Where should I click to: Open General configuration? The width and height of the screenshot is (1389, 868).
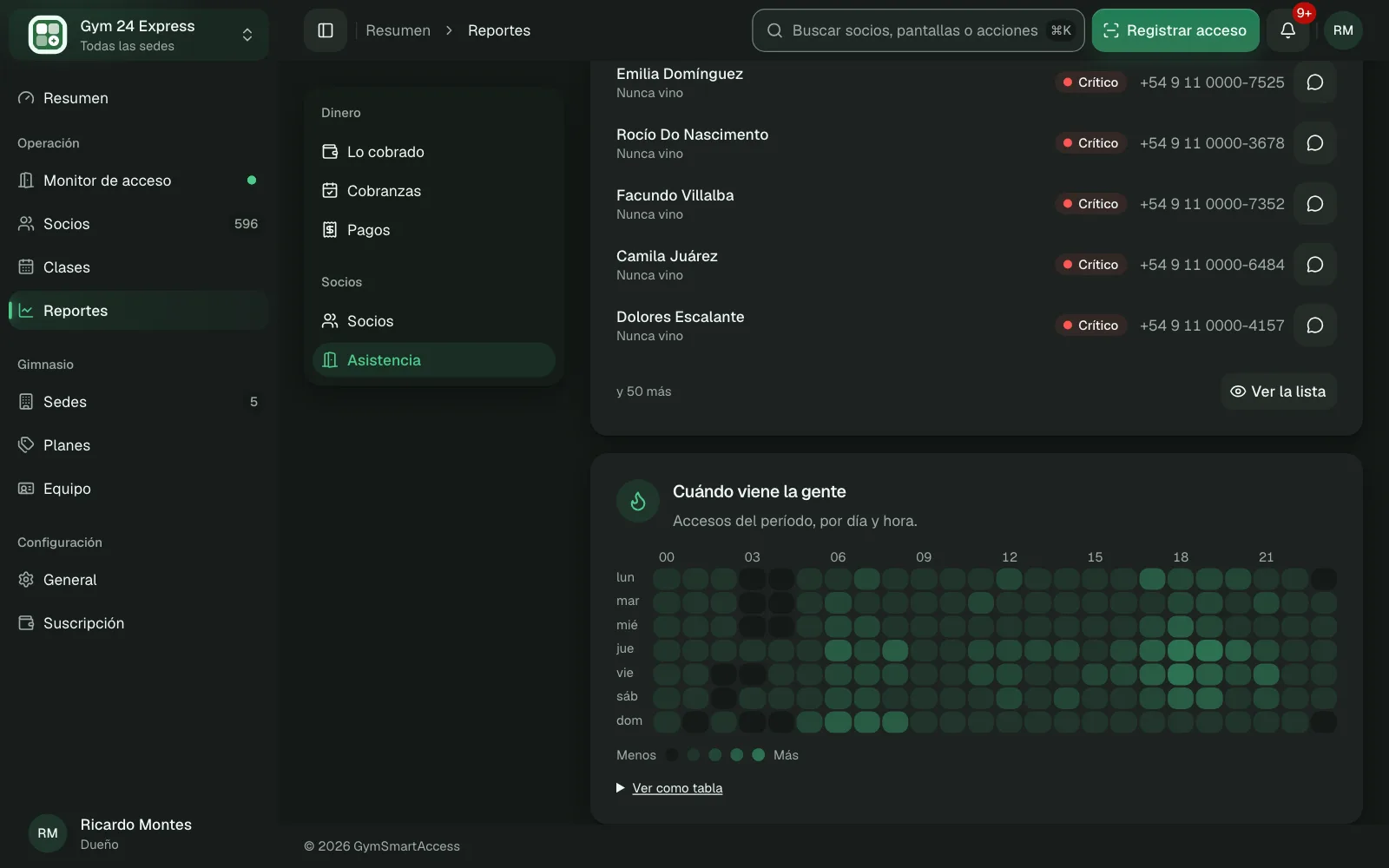coord(139,580)
